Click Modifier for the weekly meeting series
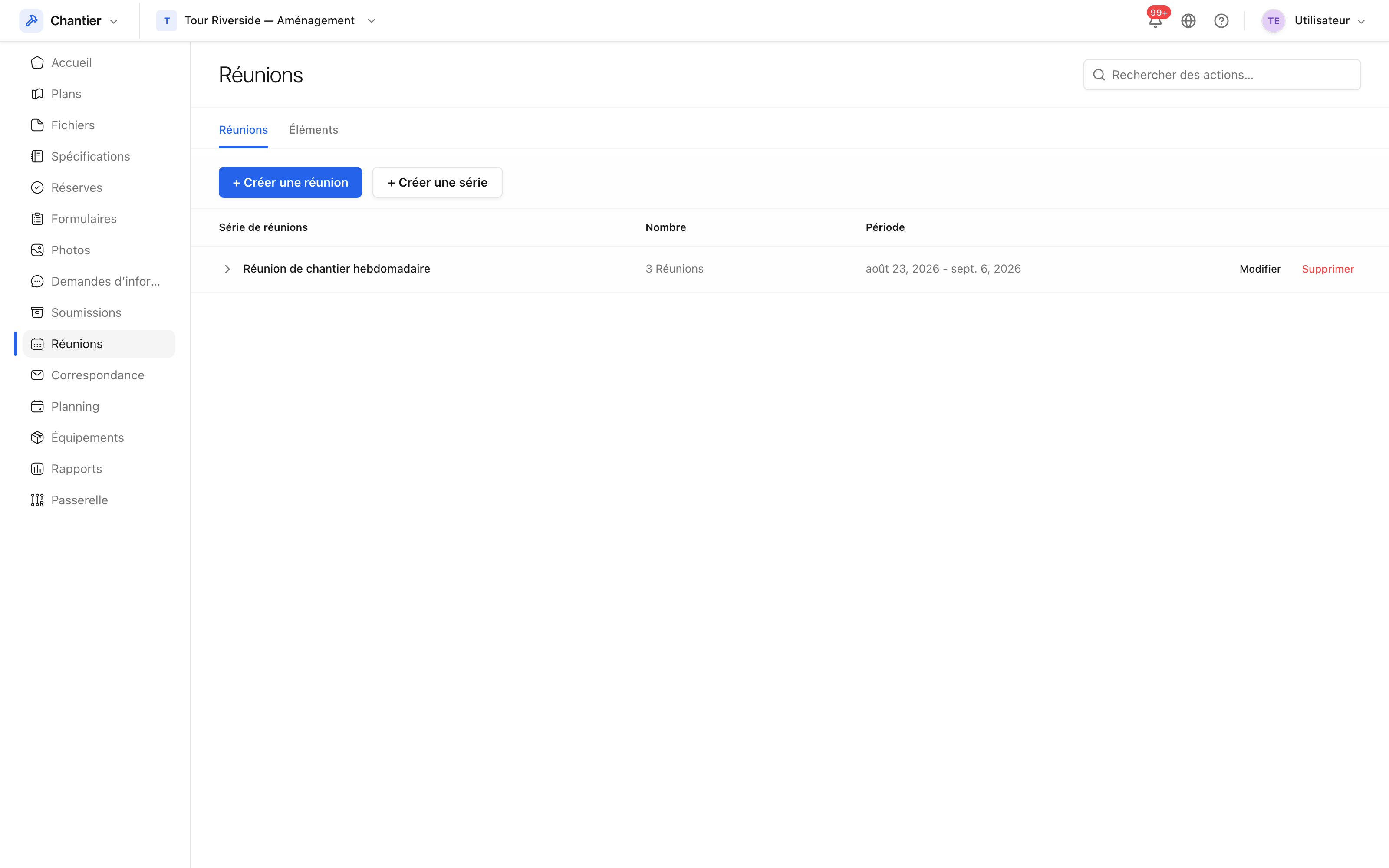 1260,269
